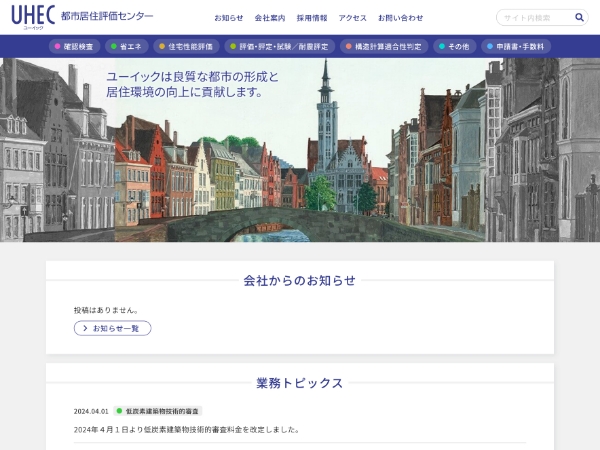Click the UHEC logo

click(x=33, y=17)
